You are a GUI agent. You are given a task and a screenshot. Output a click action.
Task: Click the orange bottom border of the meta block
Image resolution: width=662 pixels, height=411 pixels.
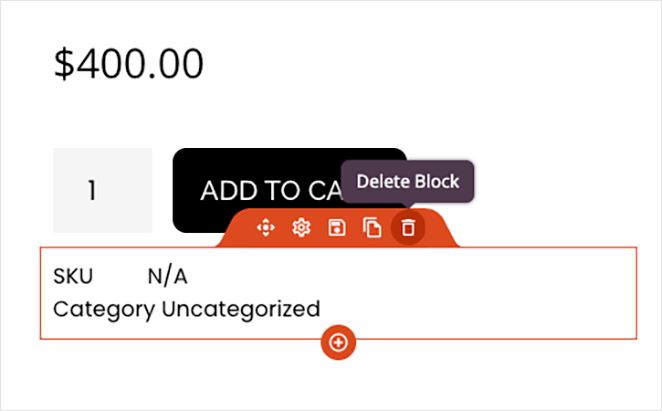tap(486, 338)
